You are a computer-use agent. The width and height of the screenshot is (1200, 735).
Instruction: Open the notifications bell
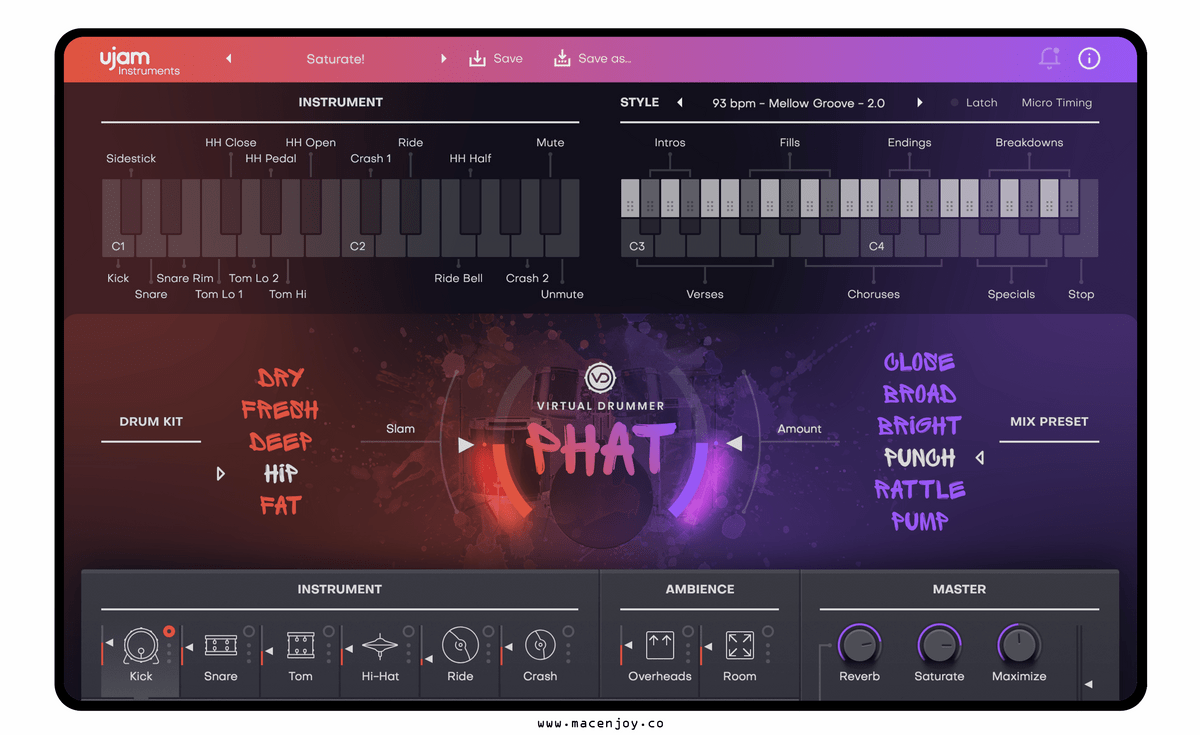(x=1049, y=58)
